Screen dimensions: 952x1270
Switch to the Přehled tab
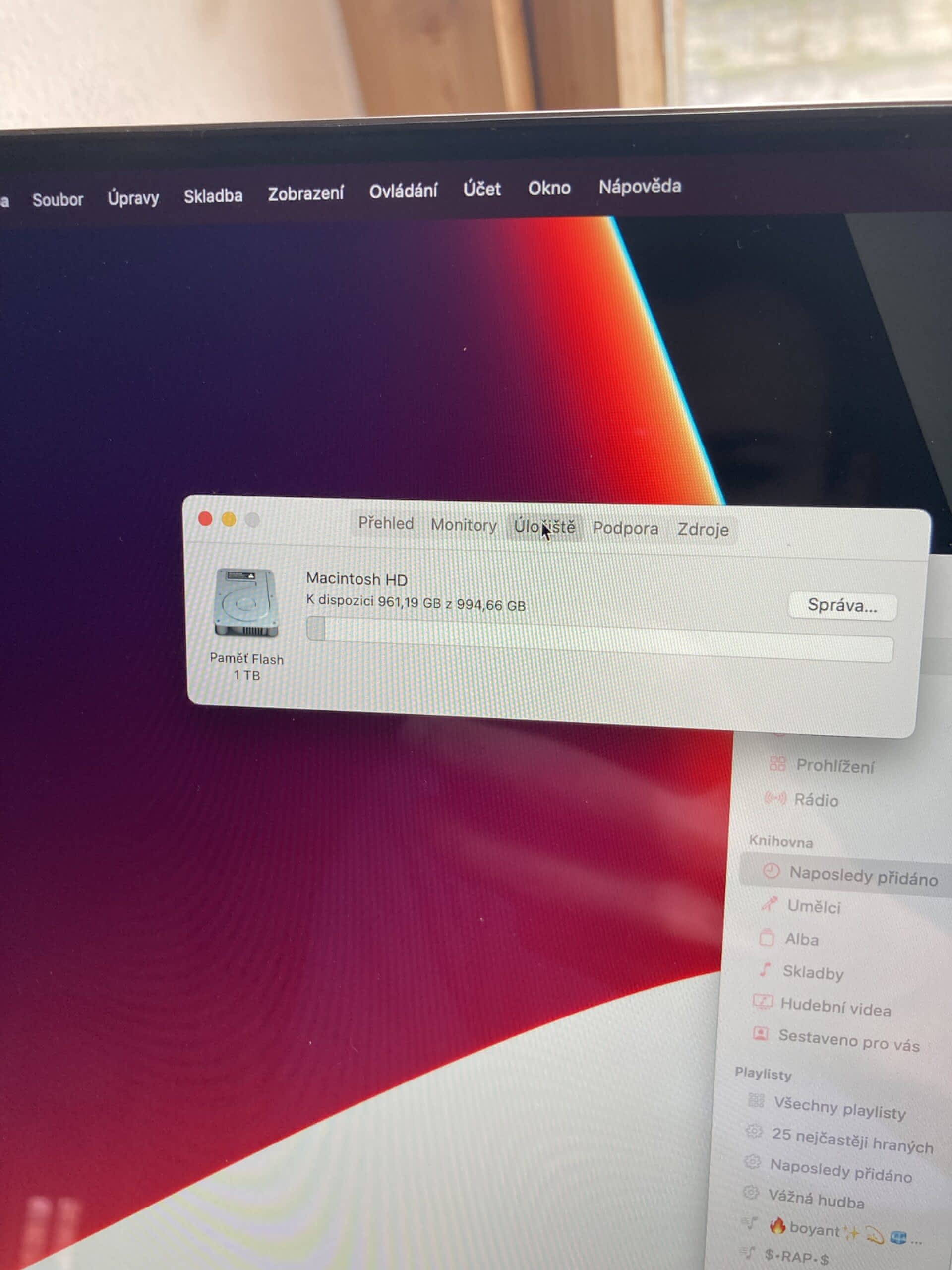386,523
